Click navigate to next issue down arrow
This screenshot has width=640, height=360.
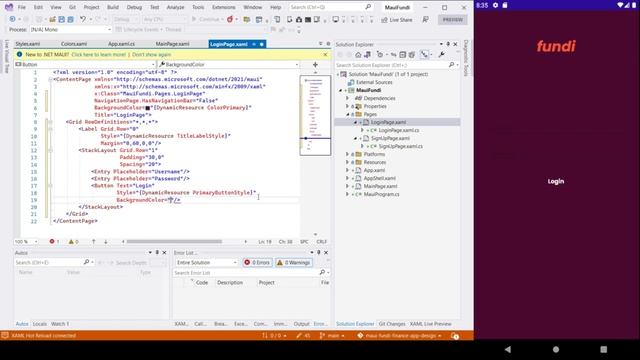pos(106,242)
